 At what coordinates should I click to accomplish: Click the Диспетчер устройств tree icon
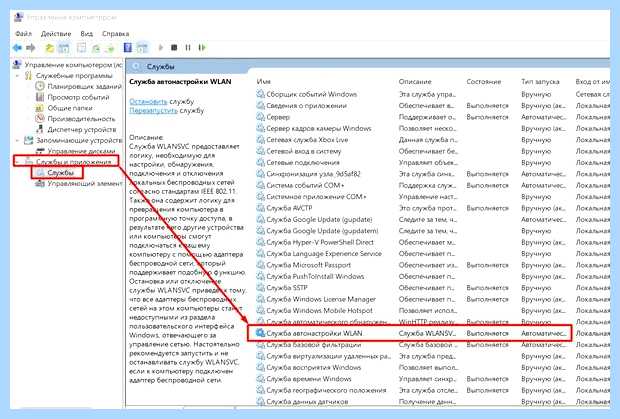[40, 129]
